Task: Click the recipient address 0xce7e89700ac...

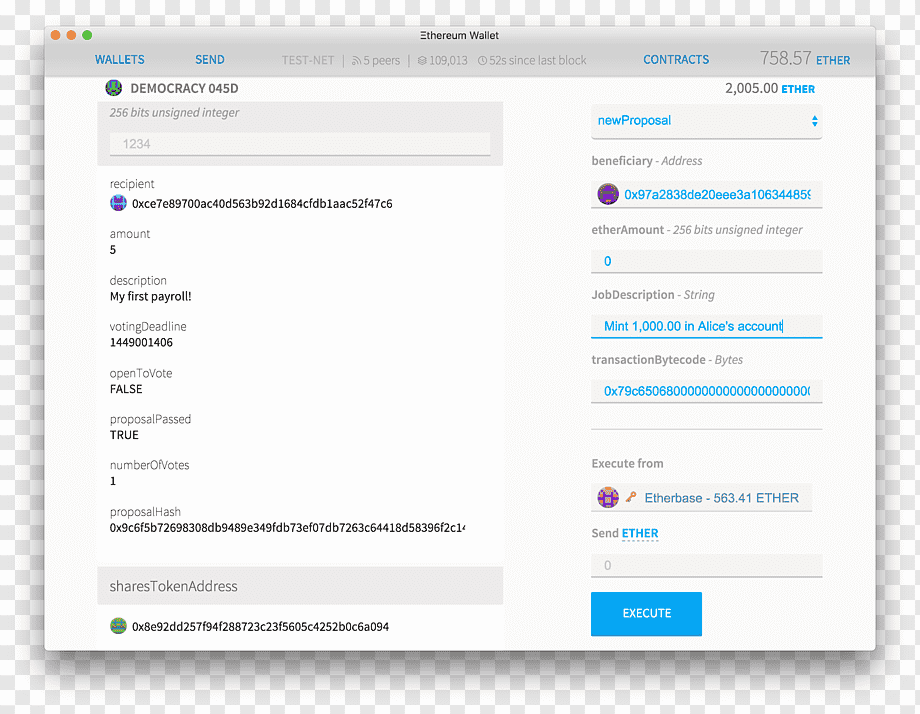Action: (x=262, y=204)
